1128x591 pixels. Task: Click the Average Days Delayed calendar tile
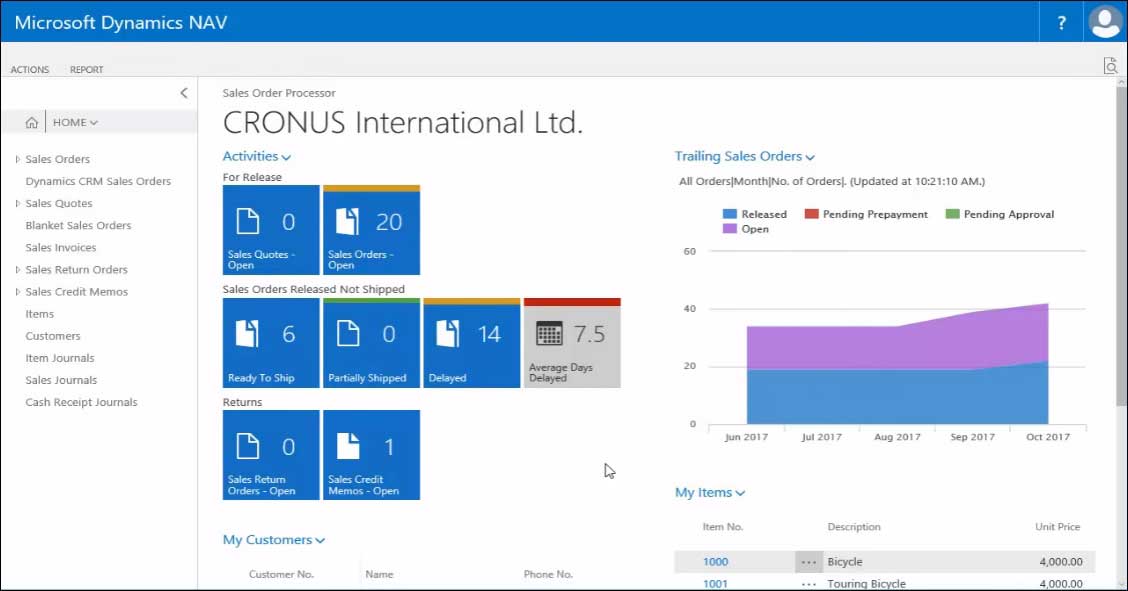pyautogui.click(x=572, y=343)
